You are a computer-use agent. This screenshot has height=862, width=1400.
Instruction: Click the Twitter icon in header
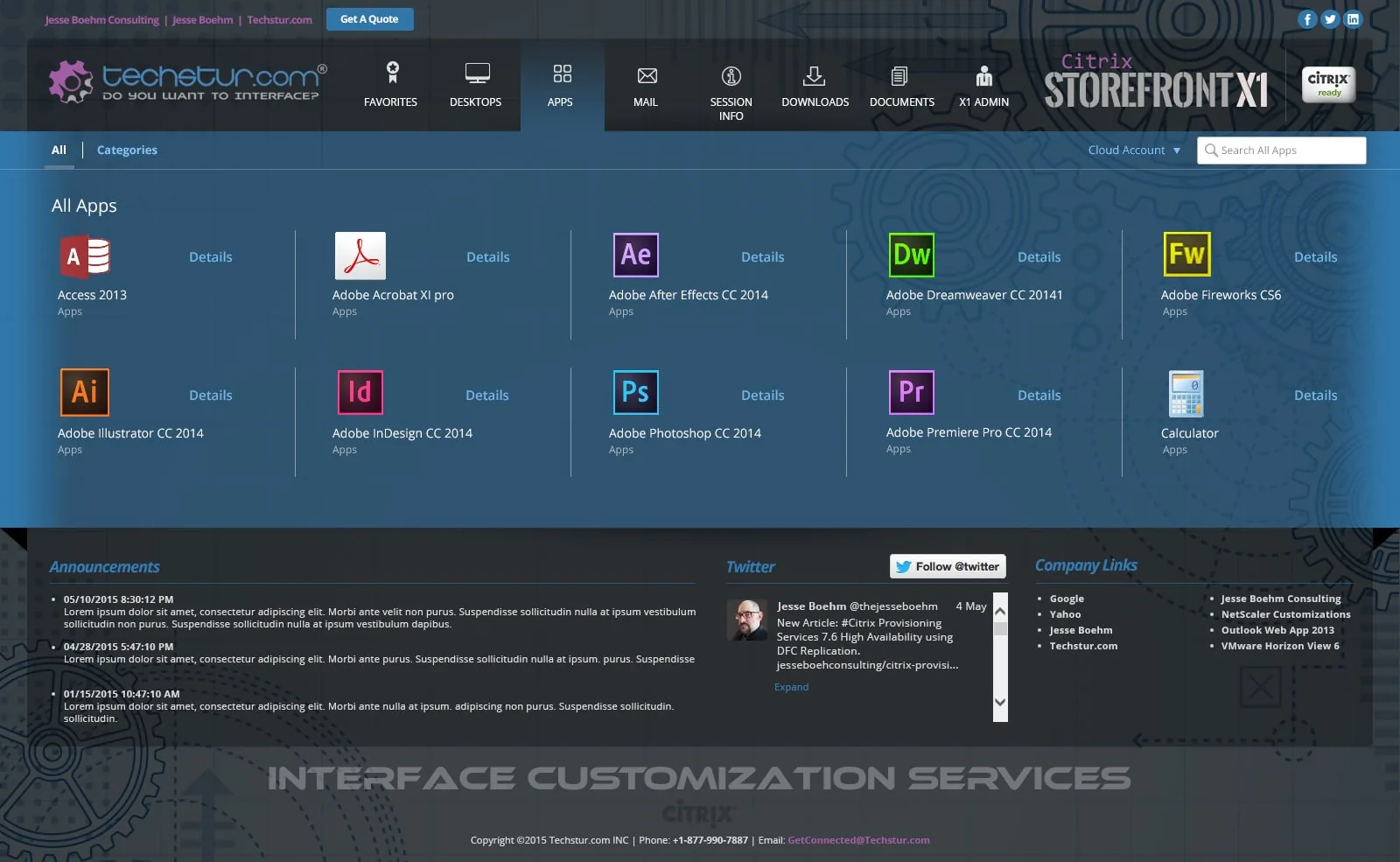tap(1330, 19)
